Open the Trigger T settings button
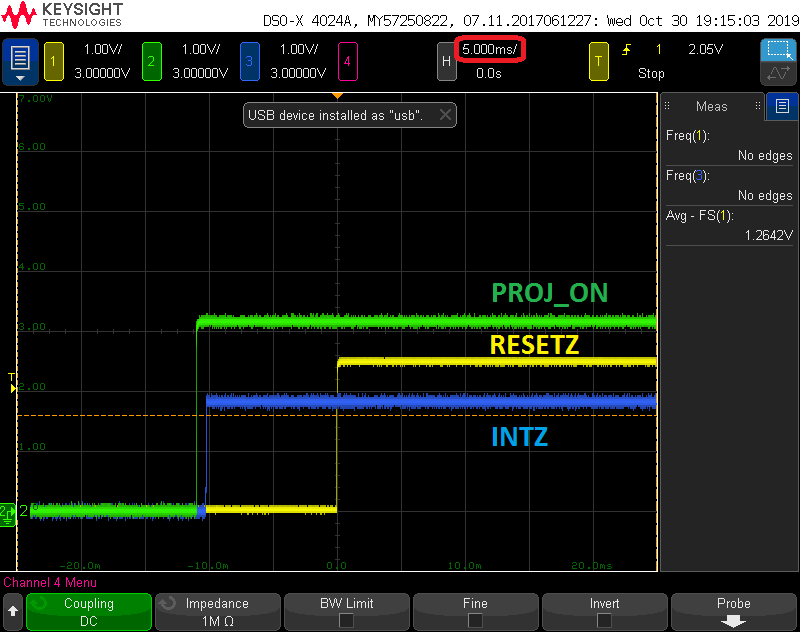The image size is (800, 632). (x=598, y=62)
